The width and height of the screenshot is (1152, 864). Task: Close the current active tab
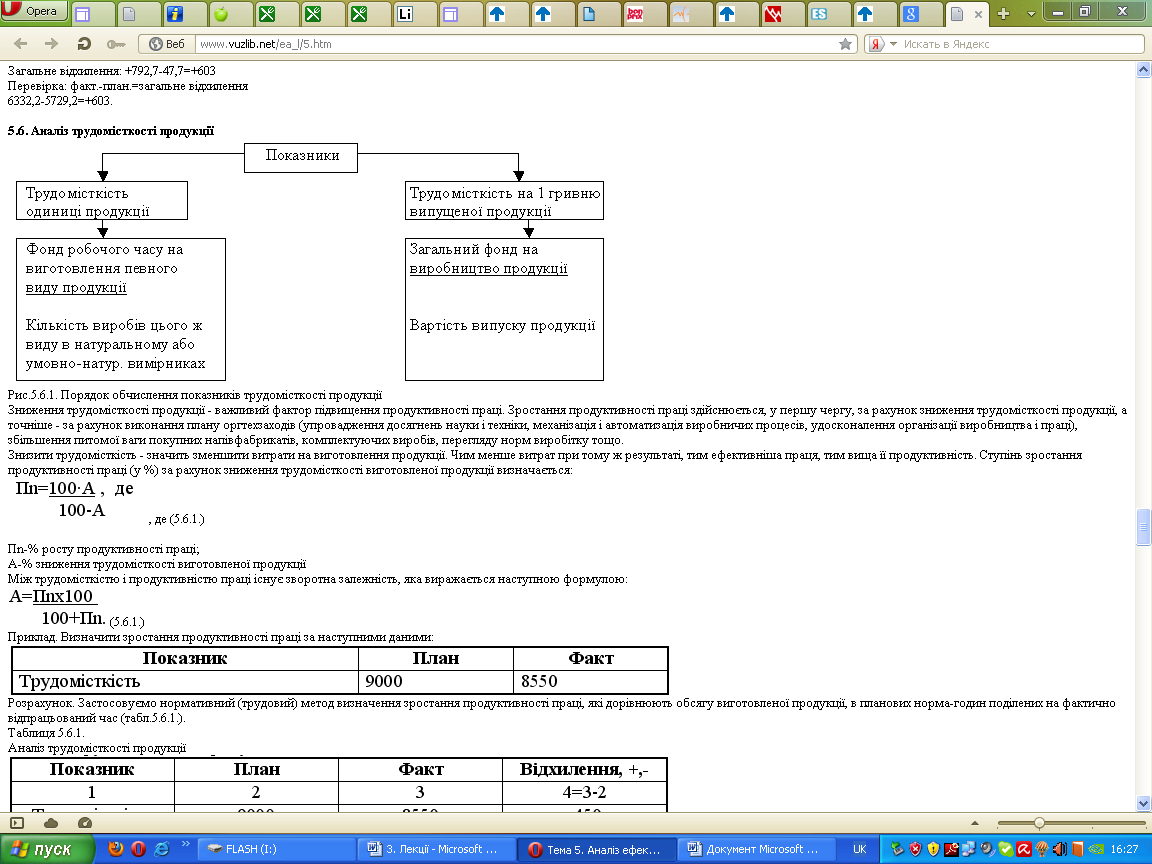click(978, 14)
